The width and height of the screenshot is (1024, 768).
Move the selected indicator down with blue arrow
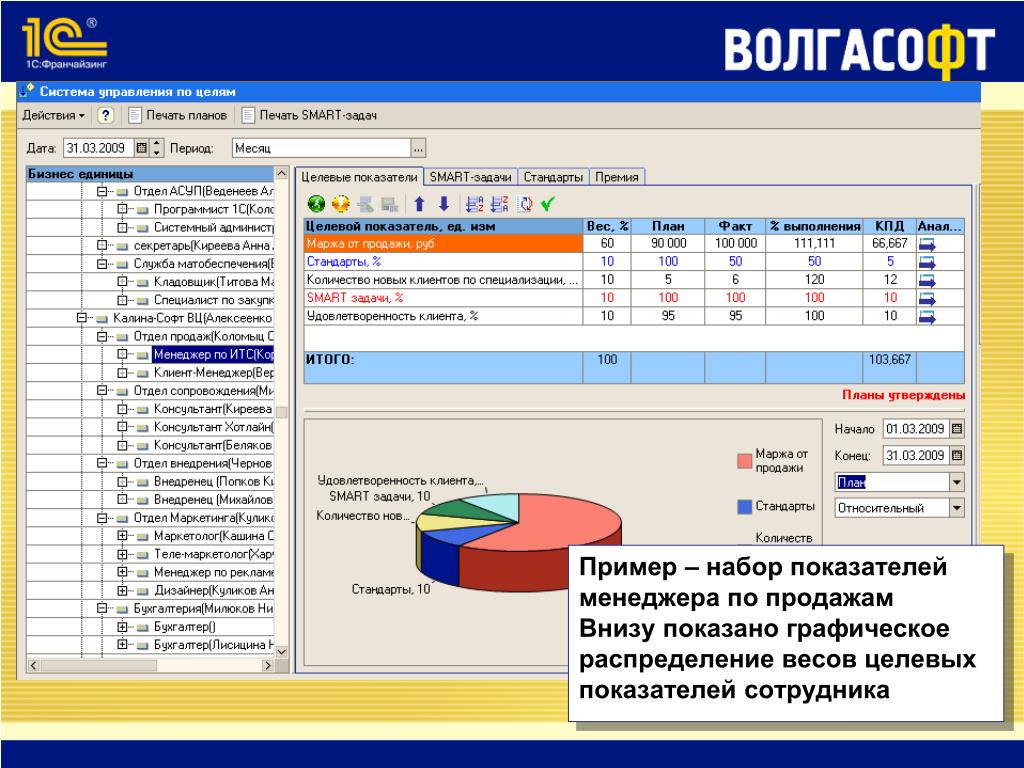(x=444, y=204)
